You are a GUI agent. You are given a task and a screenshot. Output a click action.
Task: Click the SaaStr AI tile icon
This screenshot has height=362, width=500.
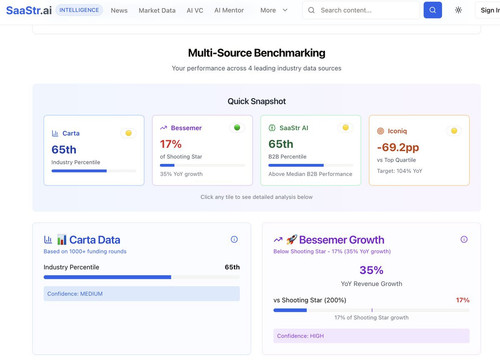click(x=272, y=128)
